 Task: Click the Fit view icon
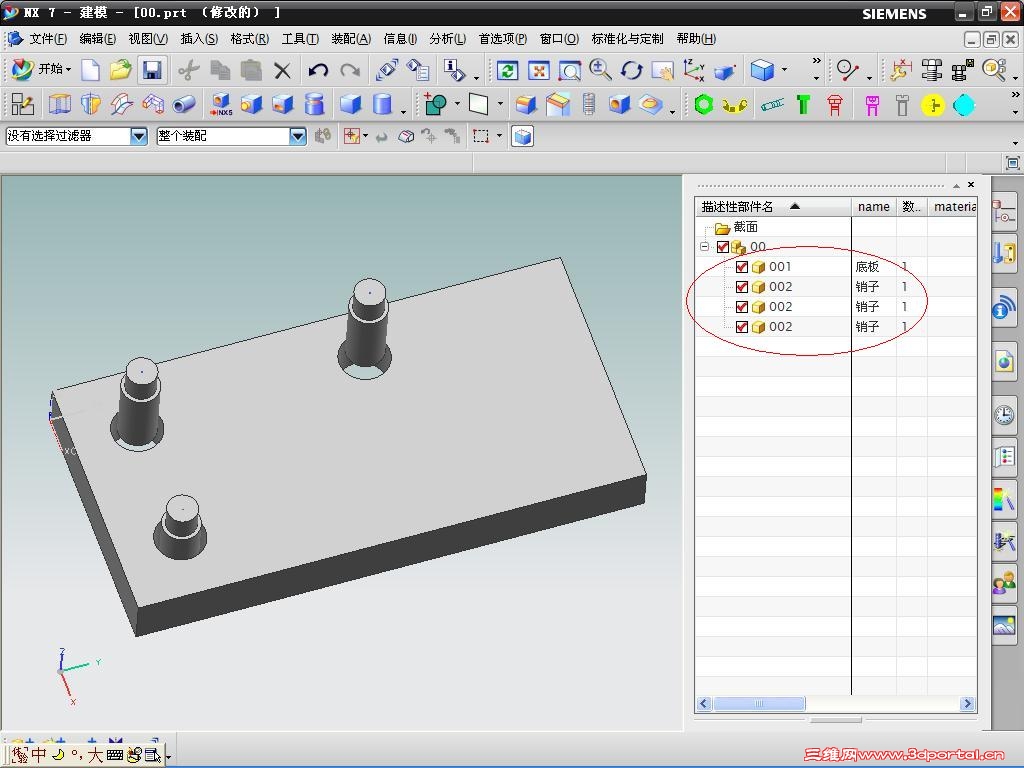click(538, 70)
